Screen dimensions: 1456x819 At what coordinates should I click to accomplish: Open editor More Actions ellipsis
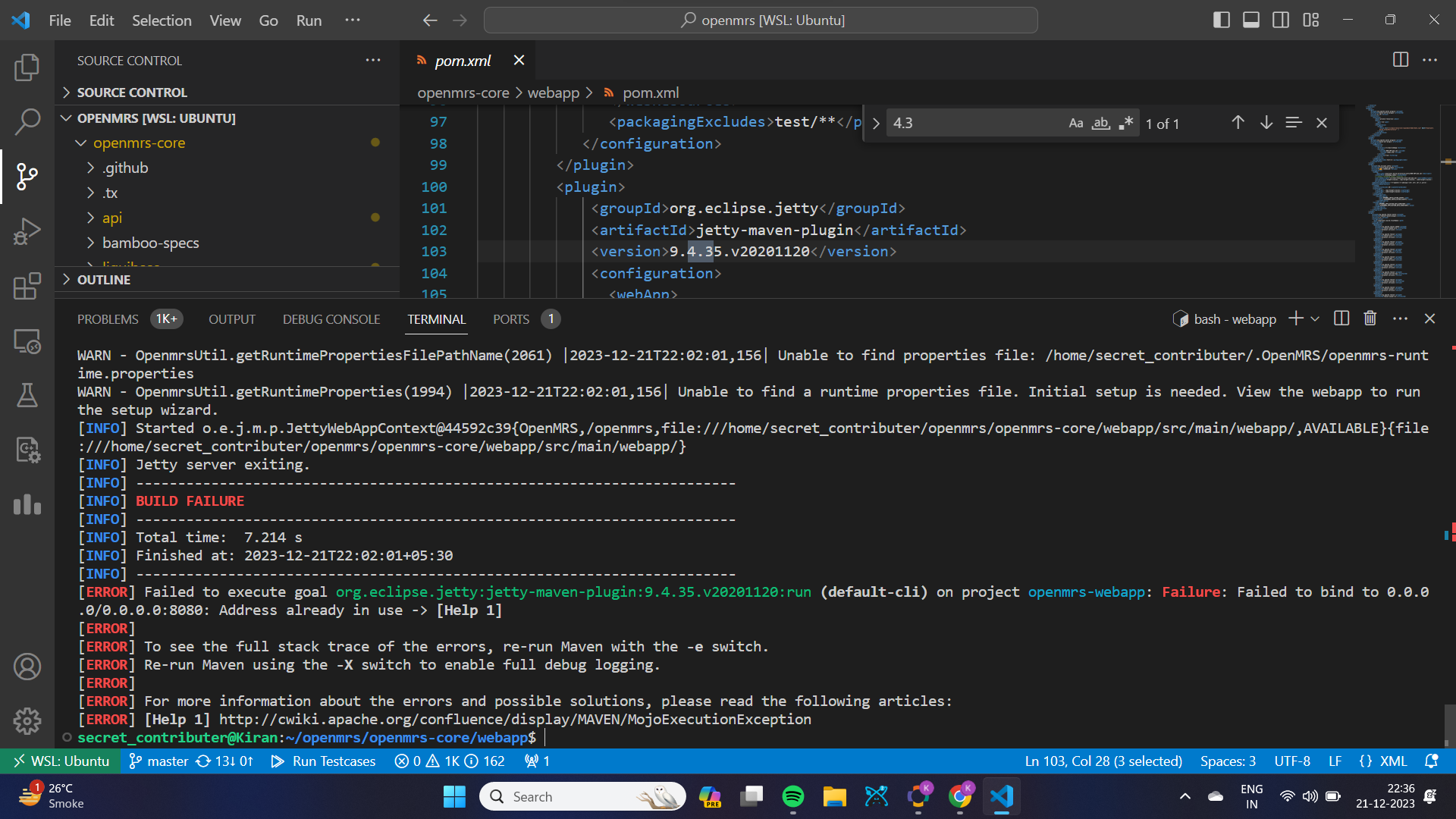pos(1430,60)
